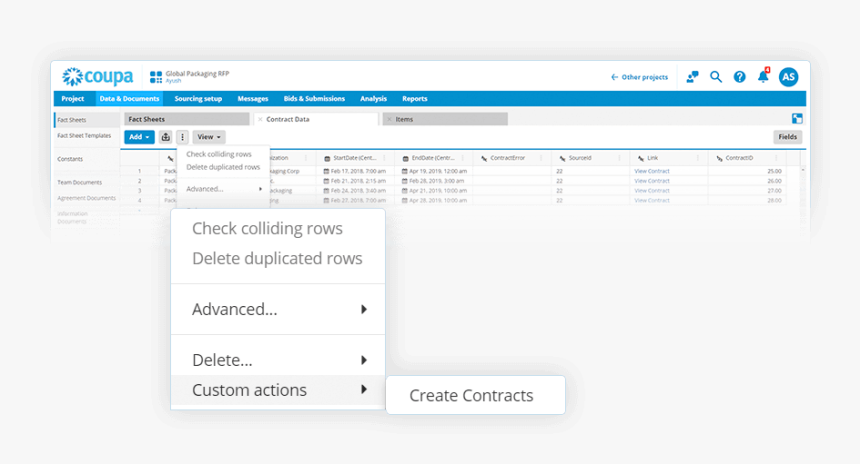860x464 pixels.
Task: Choose Delete duplicated rows in the enlarged menu
Action: (x=277, y=258)
